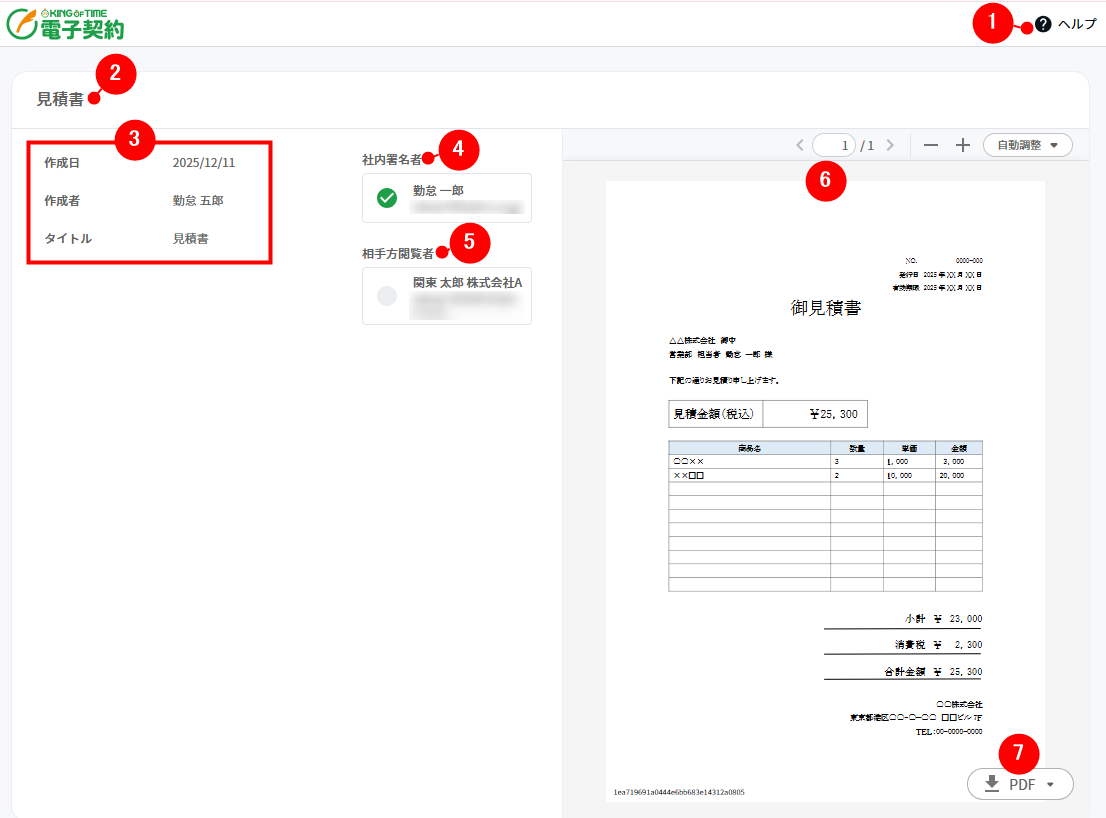Click the green check next to 勤怠 一郎
1106x818 pixels.
pyautogui.click(x=387, y=198)
